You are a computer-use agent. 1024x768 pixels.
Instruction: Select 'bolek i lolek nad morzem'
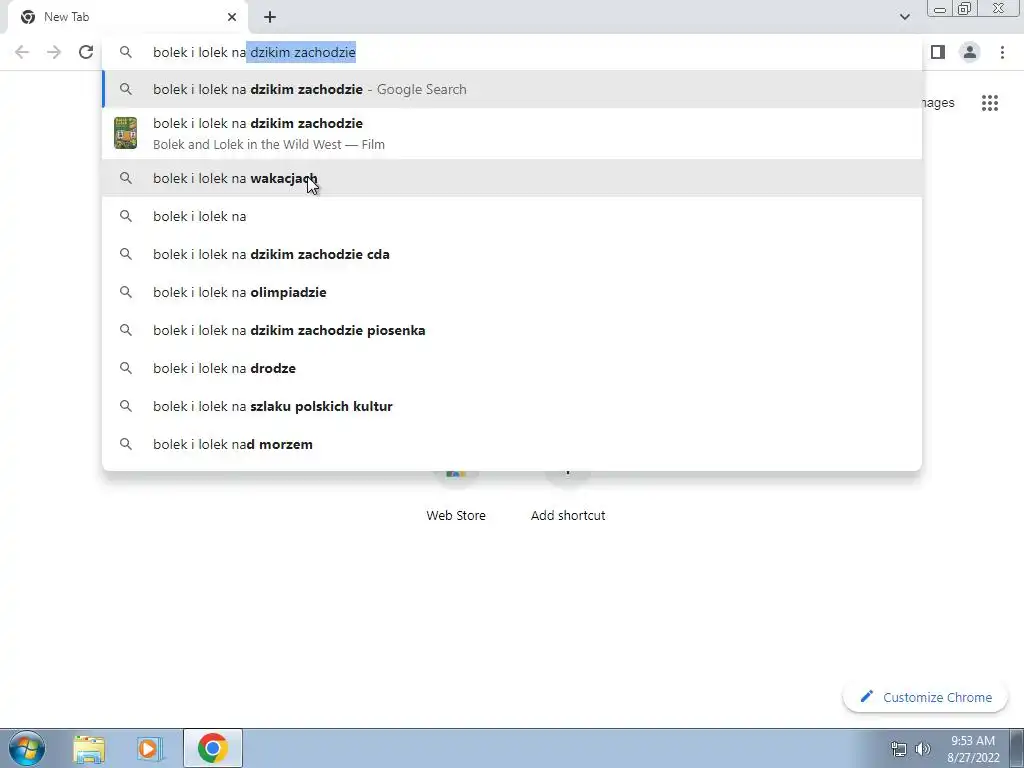point(512,444)
